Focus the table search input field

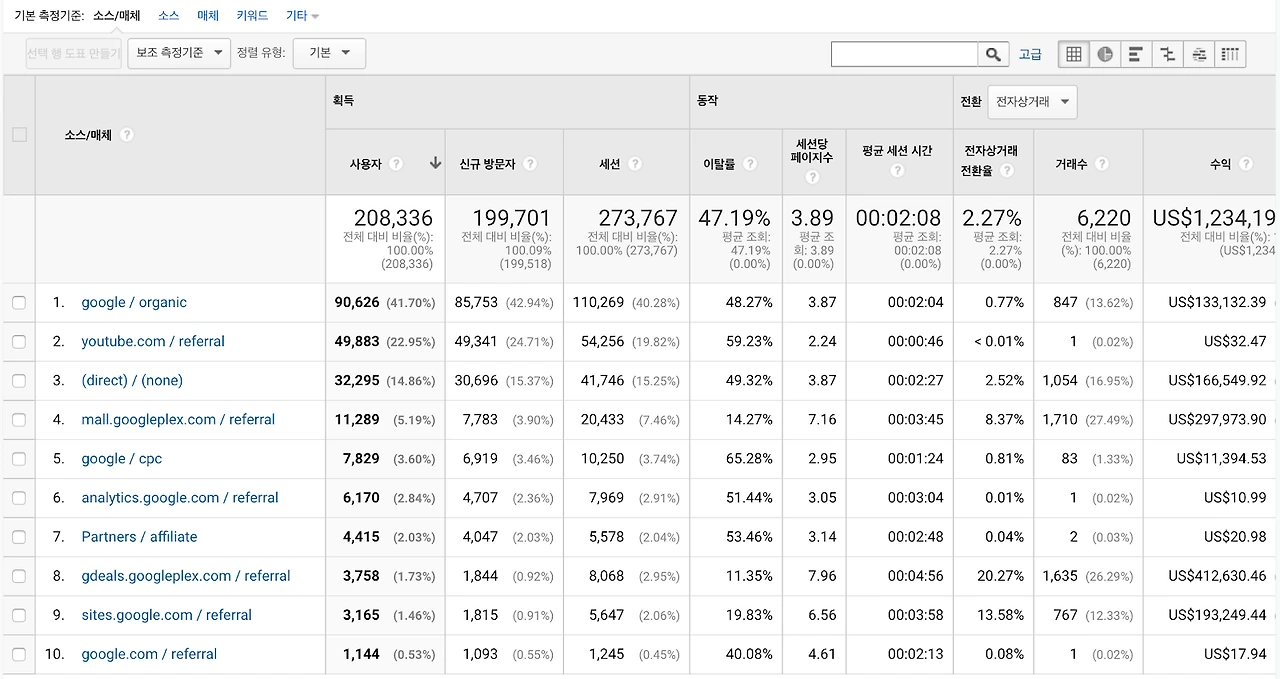pyautogui.click(x=904, y=54)
